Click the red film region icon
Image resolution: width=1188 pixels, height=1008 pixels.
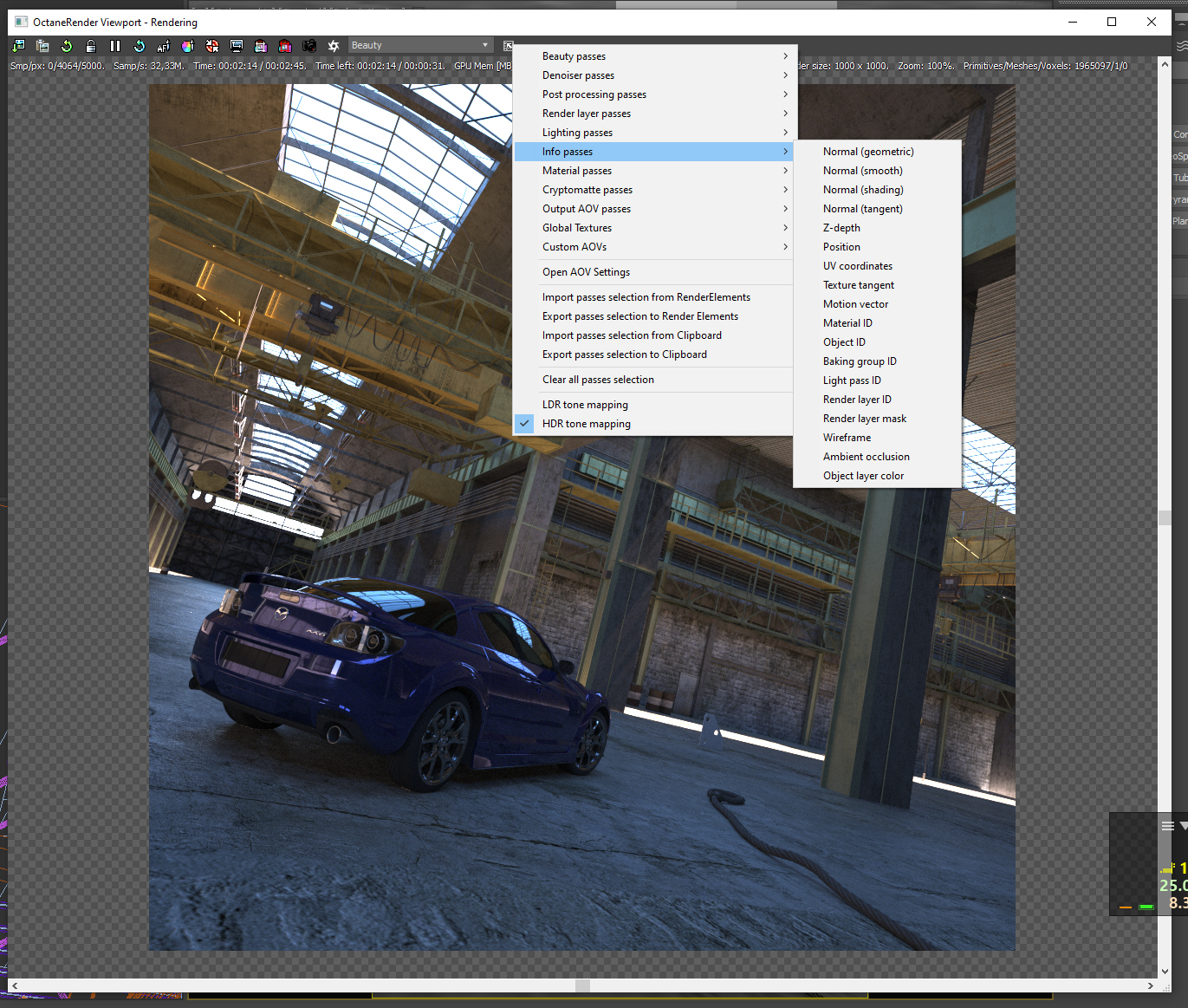[x=285, y=46]
